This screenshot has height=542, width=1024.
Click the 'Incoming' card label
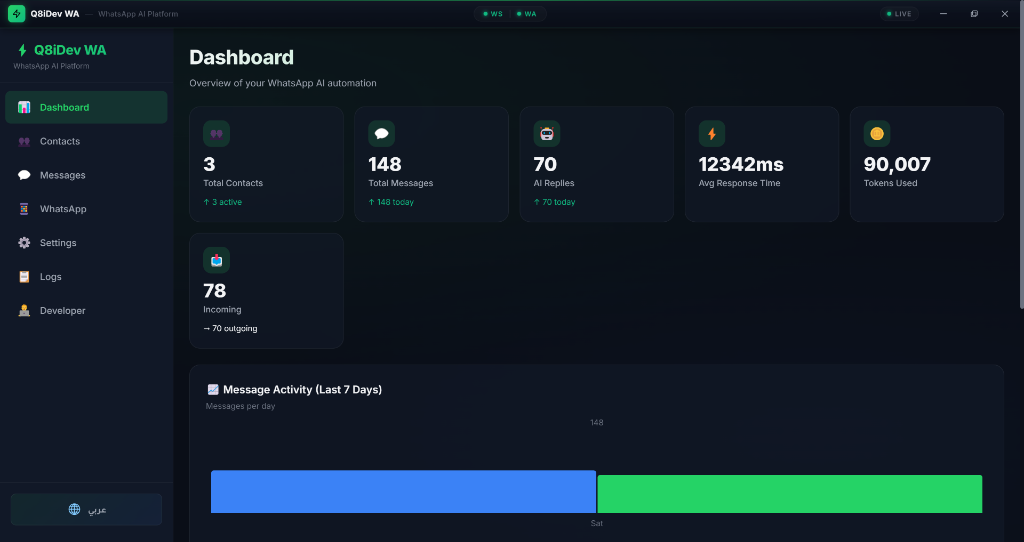222,310
